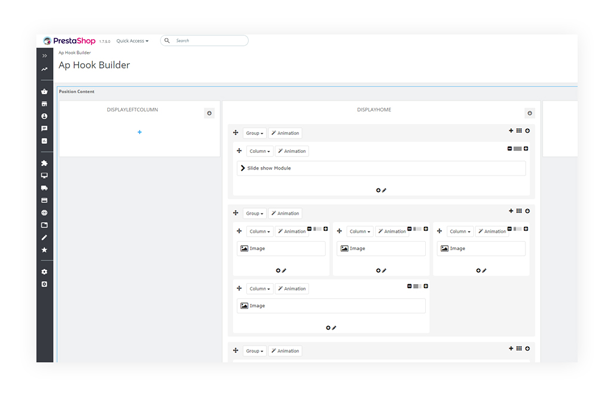Open the modules puzzle-piece sidebar icon
The image size is (616, 397).
point(44,163)
